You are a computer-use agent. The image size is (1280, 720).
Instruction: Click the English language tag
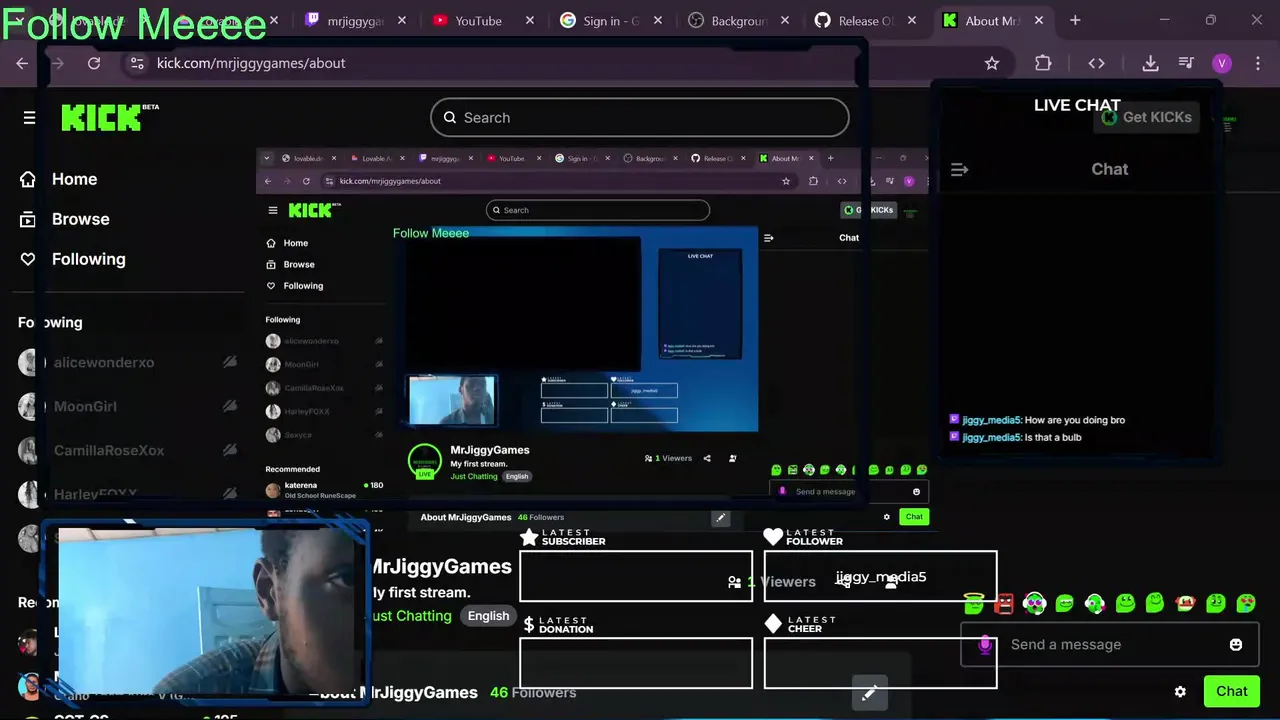(x=488, y=616)
